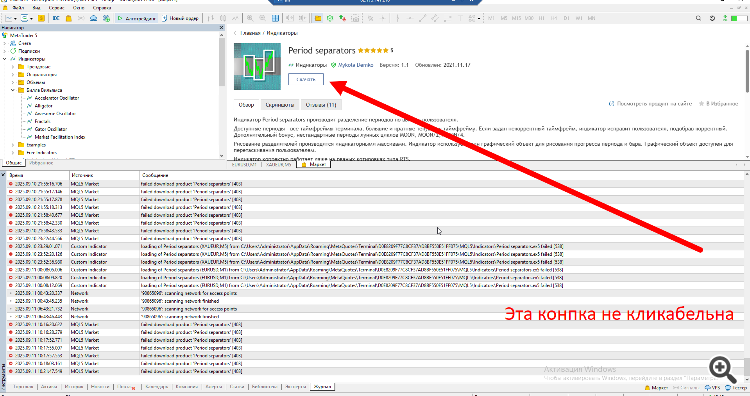
Task: Click the zoom in magnifier toolbar icon
Action: (x=250, y=18)
